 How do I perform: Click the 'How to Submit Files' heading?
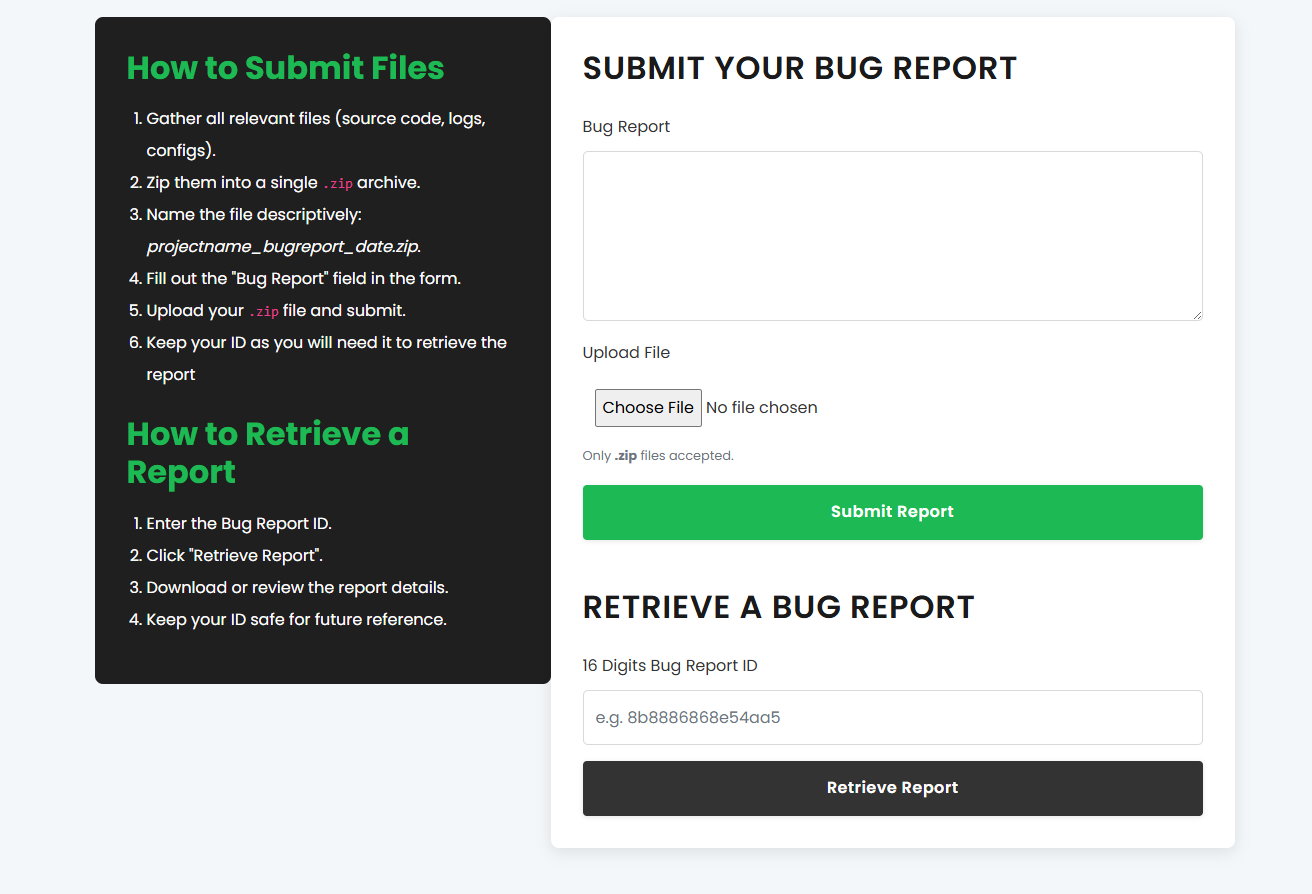[x=286, y=67]
